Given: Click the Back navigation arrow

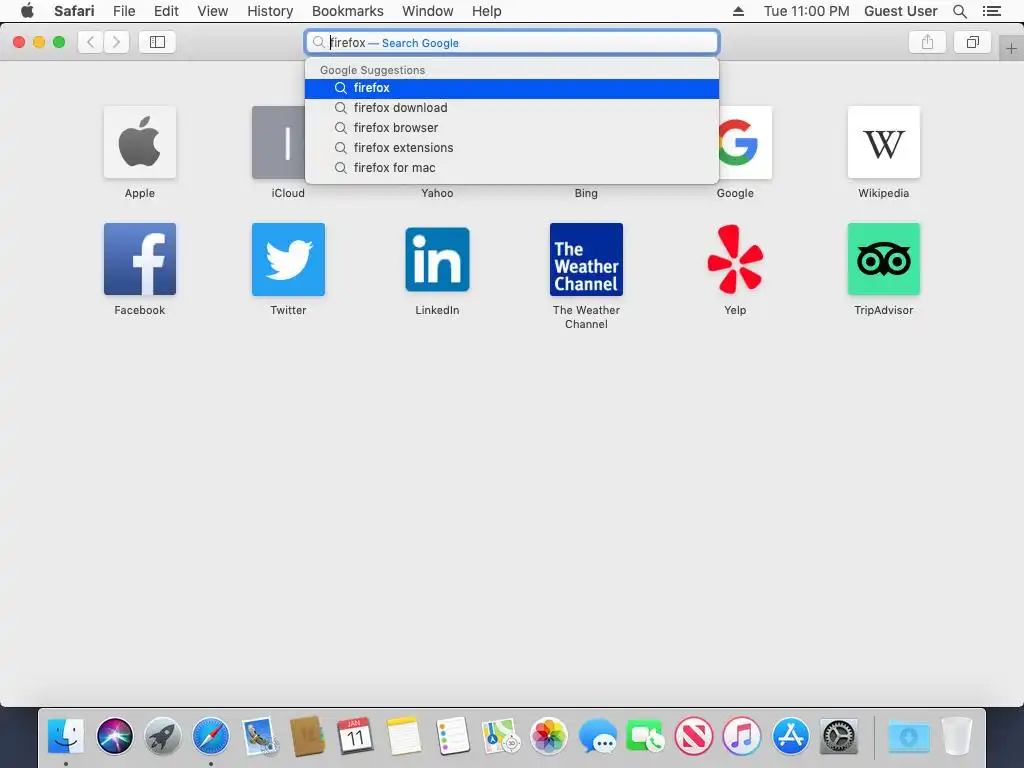Looking at the screenshot, I should pyautogui.click(x=90, y=42).
